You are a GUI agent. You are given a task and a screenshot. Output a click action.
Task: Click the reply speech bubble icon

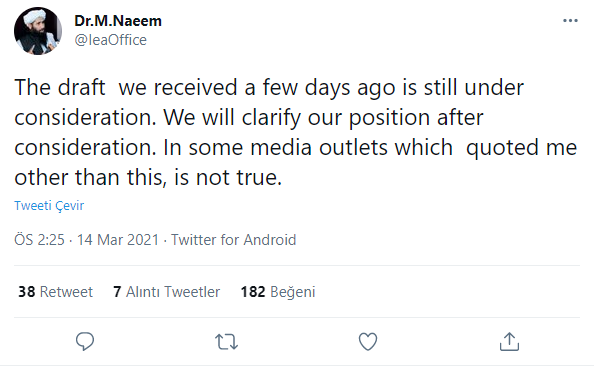tap(85, 341)
